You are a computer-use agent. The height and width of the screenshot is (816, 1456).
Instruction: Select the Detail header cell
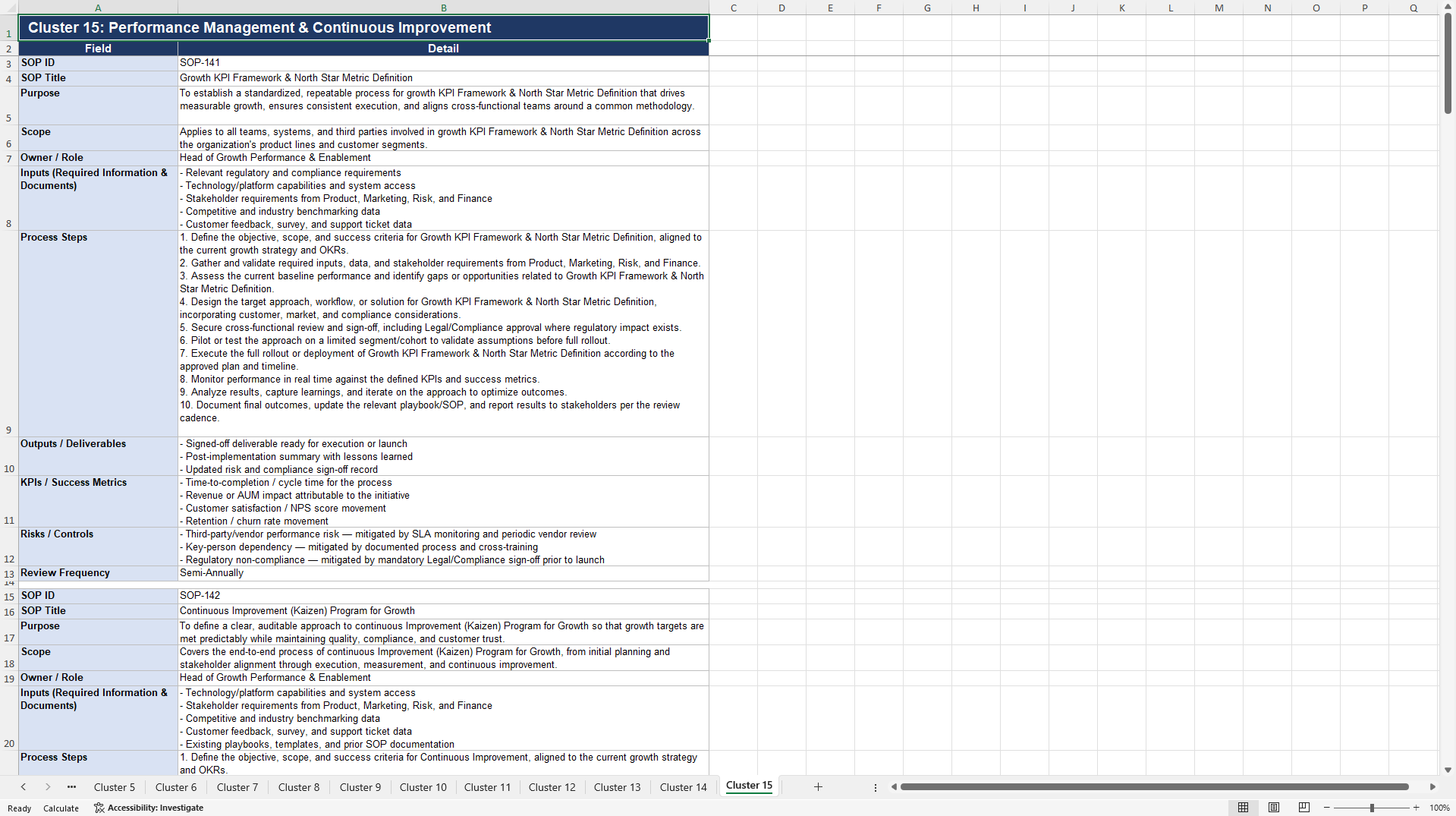coord(443,48)
